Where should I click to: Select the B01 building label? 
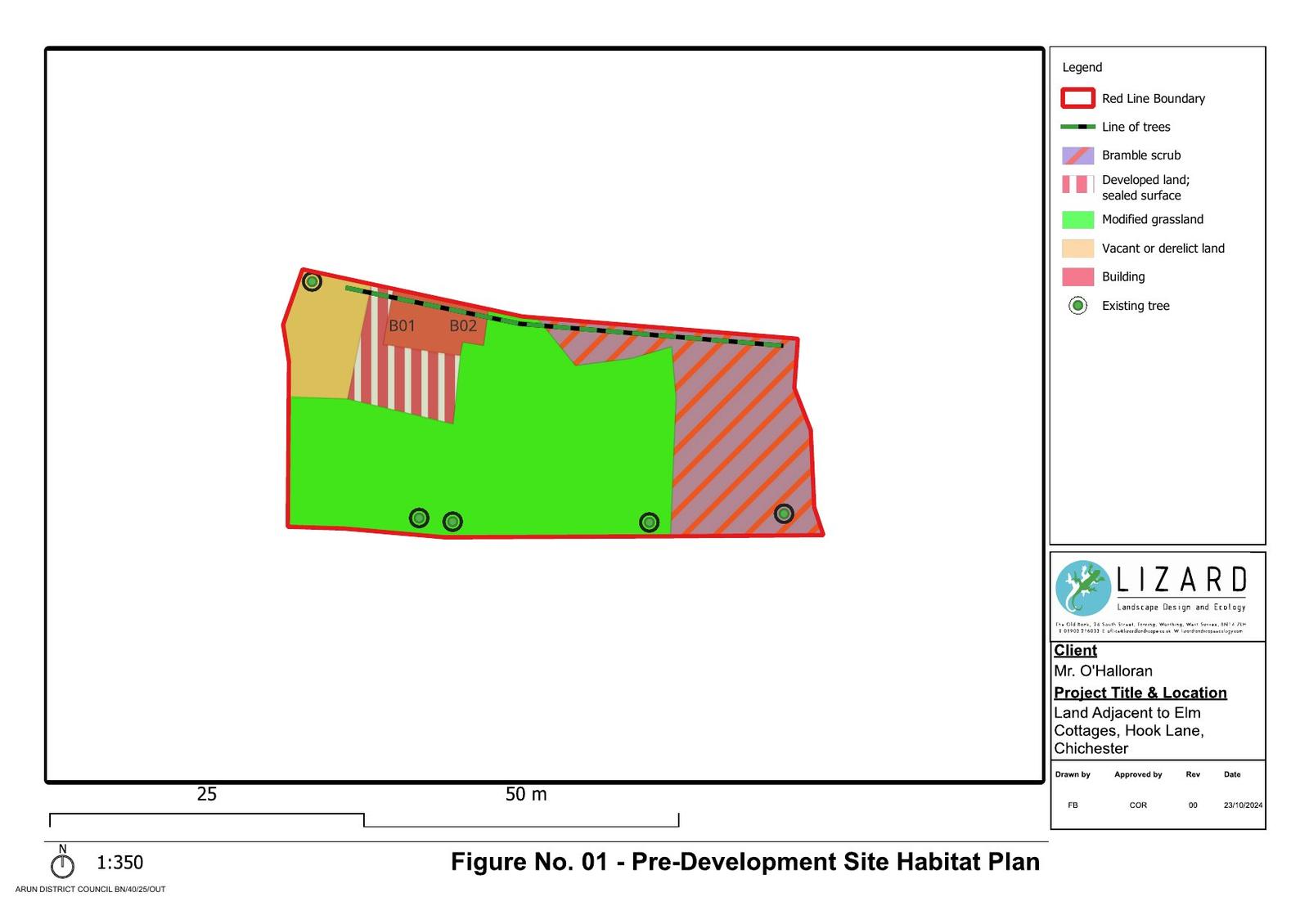tap(402, 325)
